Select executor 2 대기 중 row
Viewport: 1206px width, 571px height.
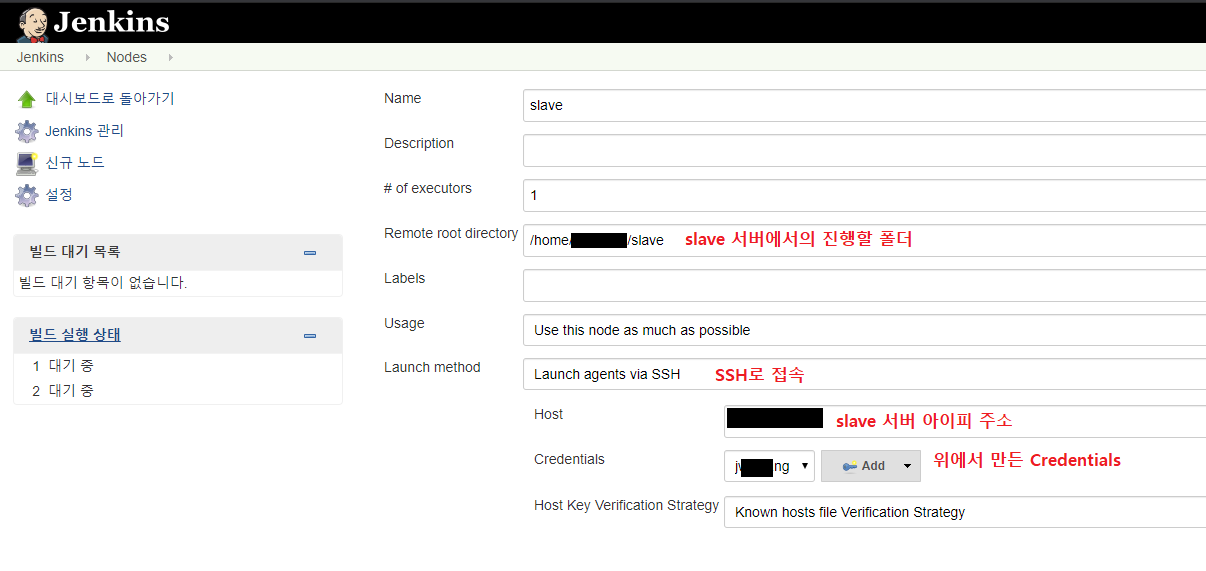[178, 391]
